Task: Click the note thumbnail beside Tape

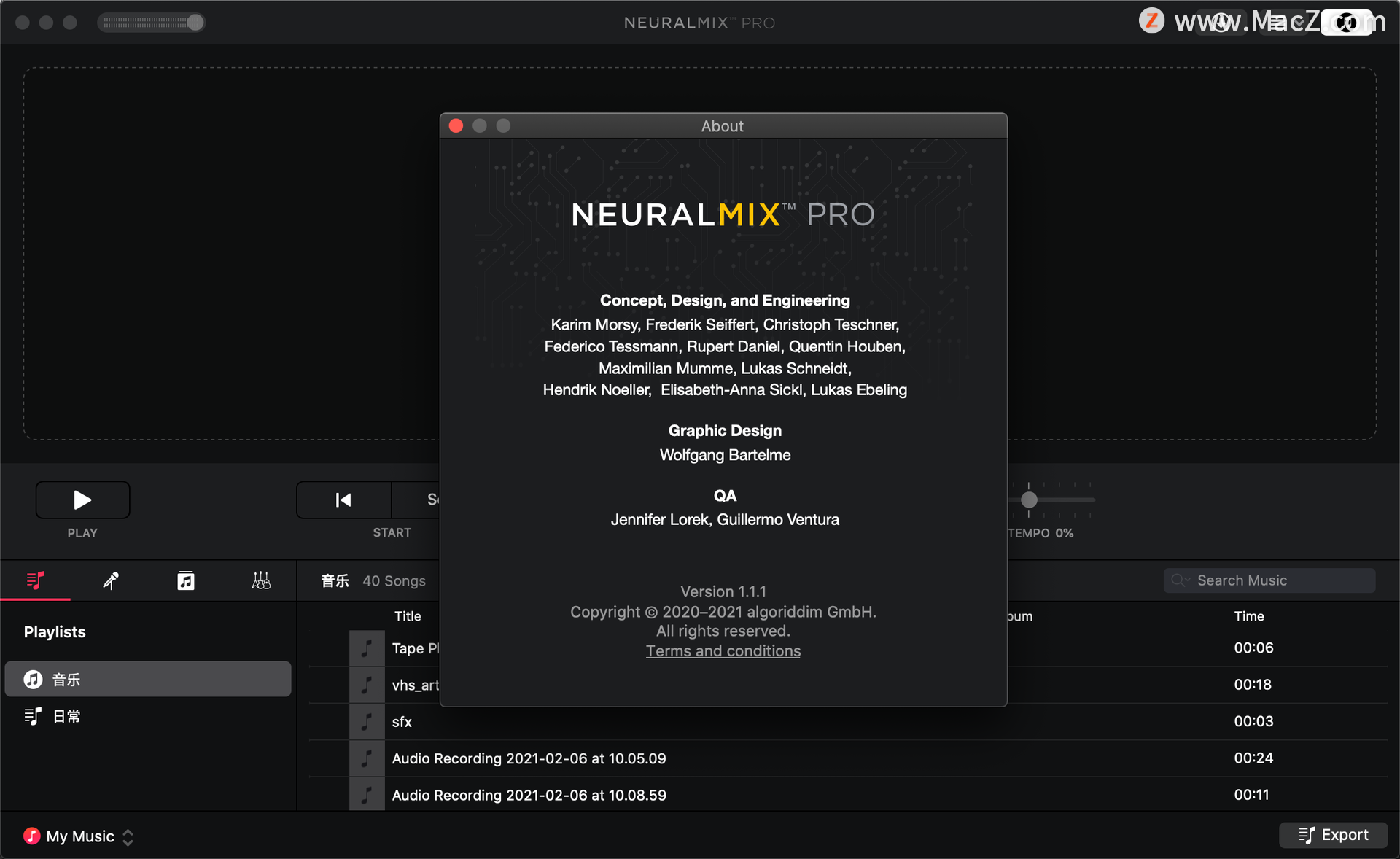Action: point(367,648)
